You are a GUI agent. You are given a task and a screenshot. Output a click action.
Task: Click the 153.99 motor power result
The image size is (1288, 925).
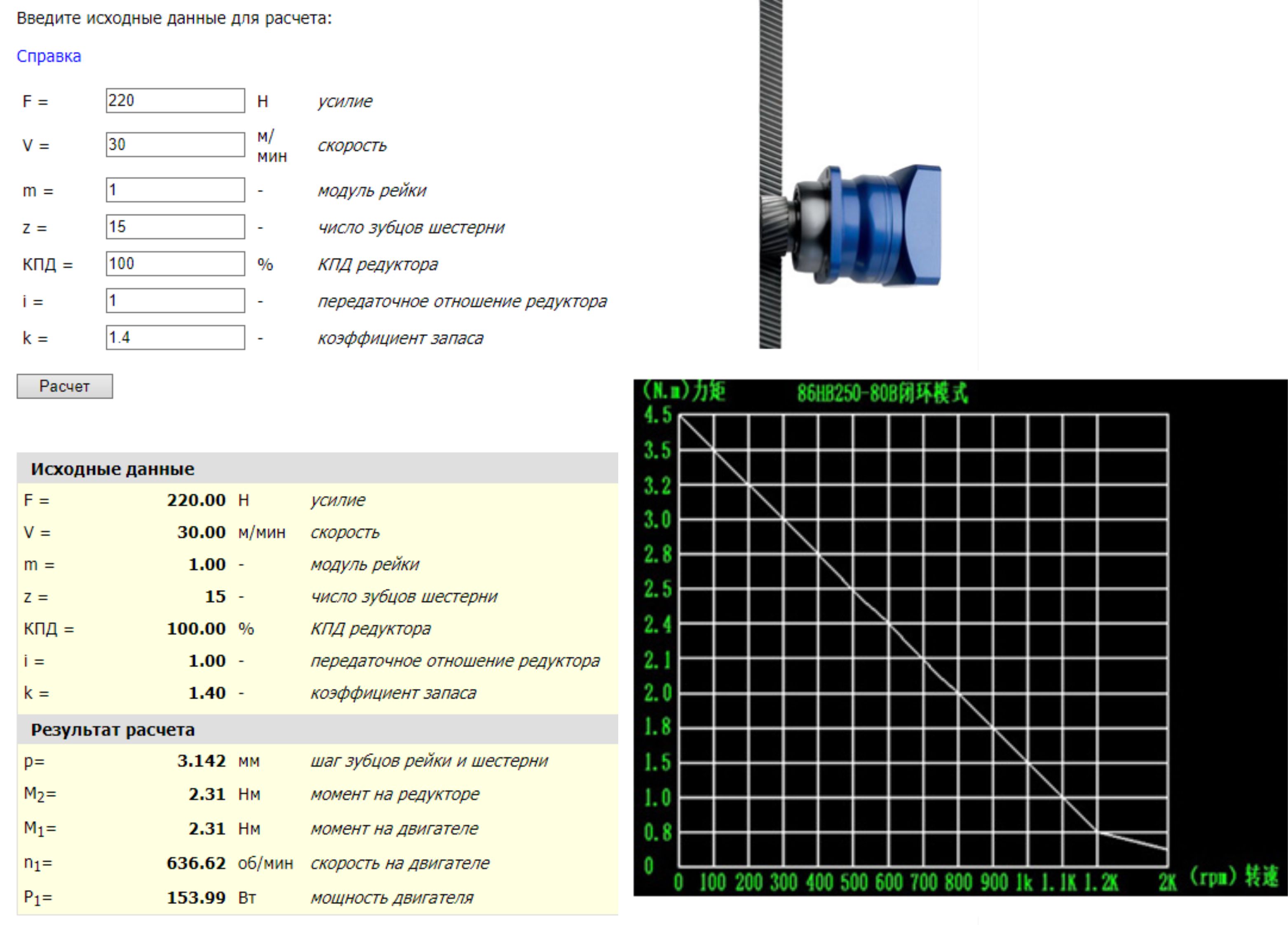(196, 898)
